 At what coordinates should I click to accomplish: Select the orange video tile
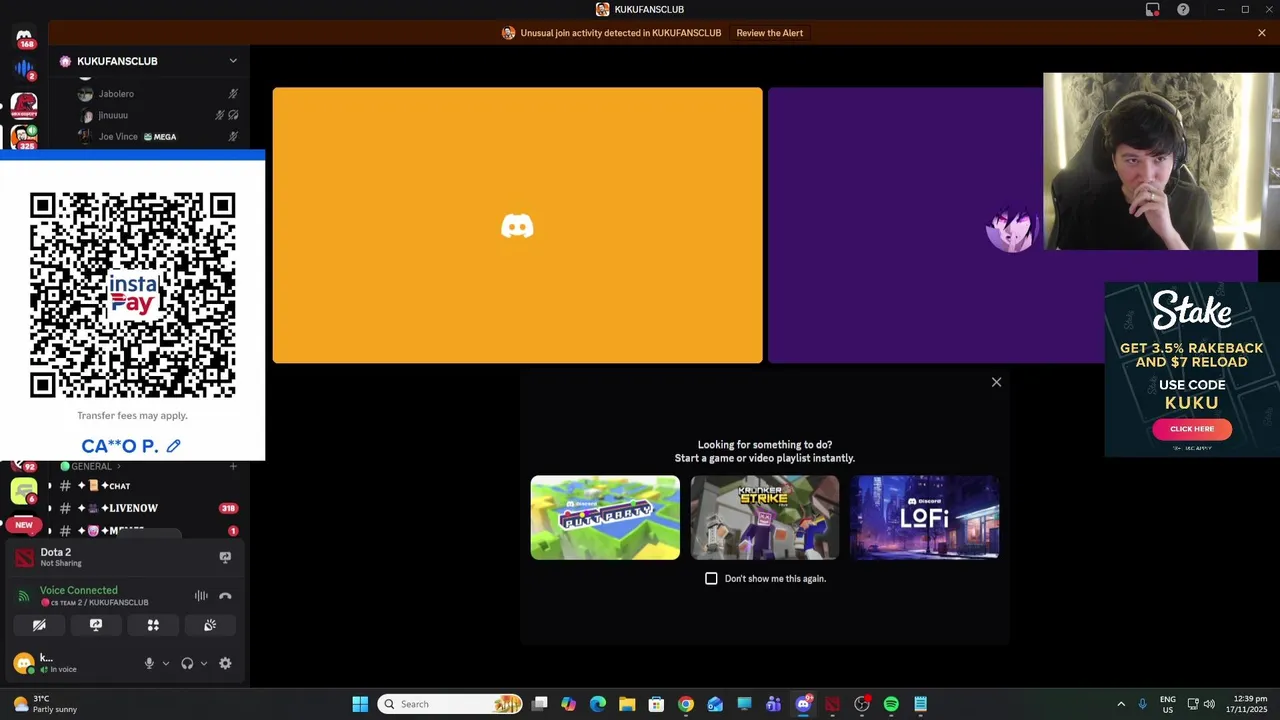pyautogui.click(x=517, y=225)
